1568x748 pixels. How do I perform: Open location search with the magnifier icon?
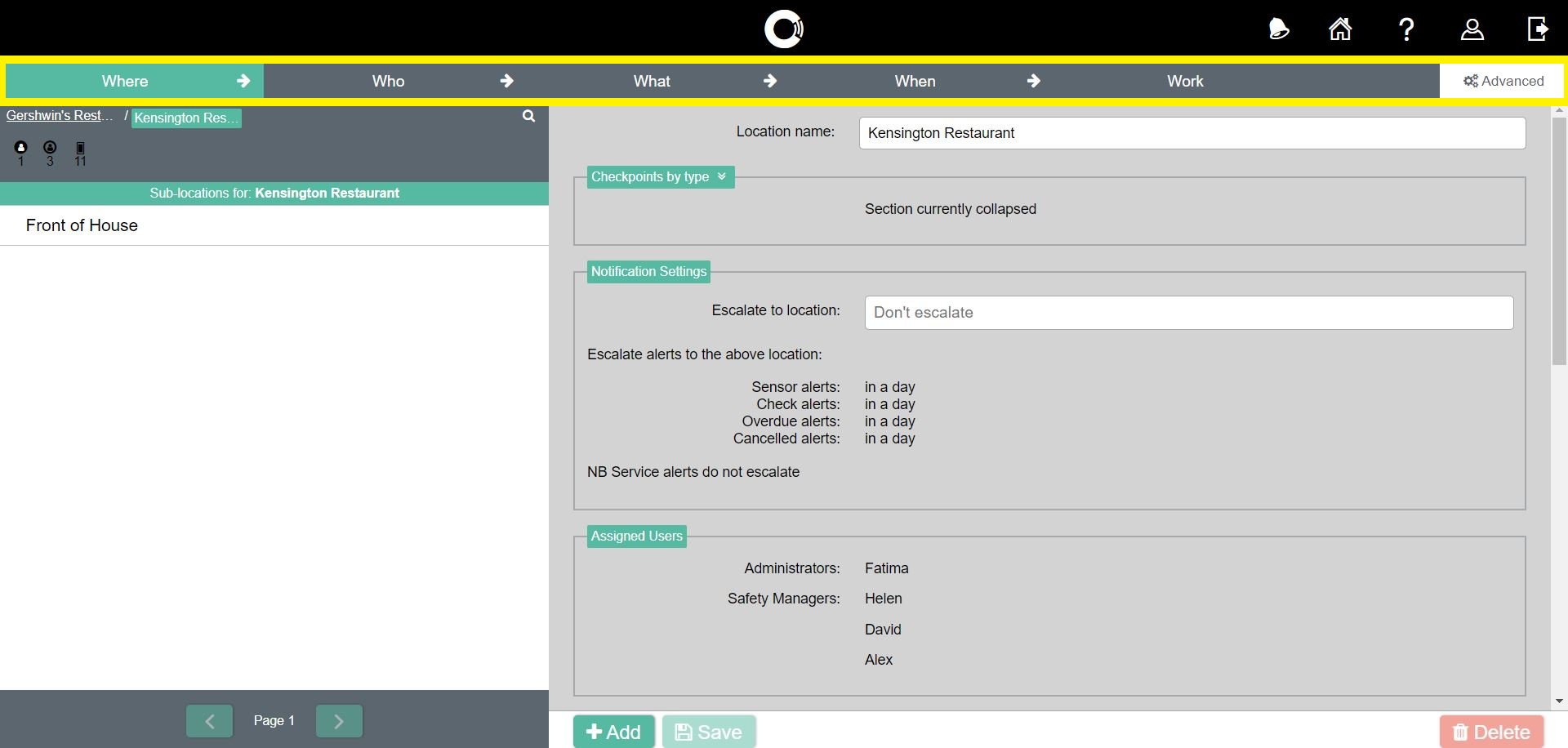pyautogui.click(x=528, y=116)
